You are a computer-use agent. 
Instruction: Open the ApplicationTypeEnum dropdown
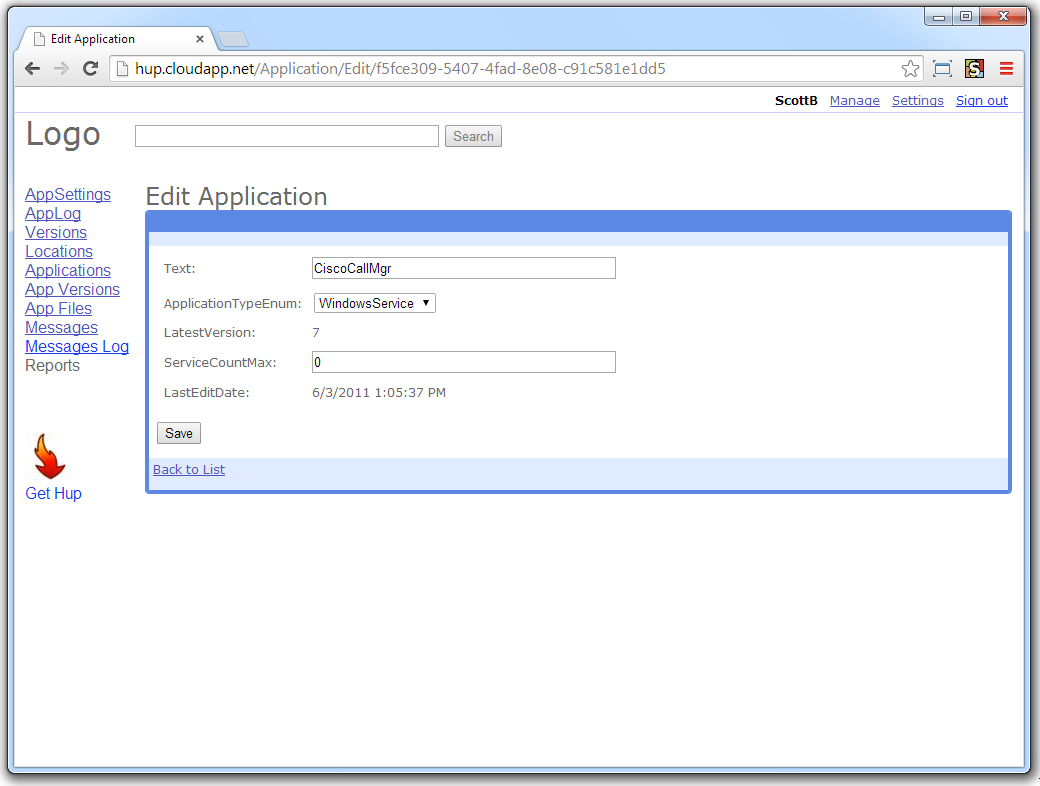(x=375, y=303)
